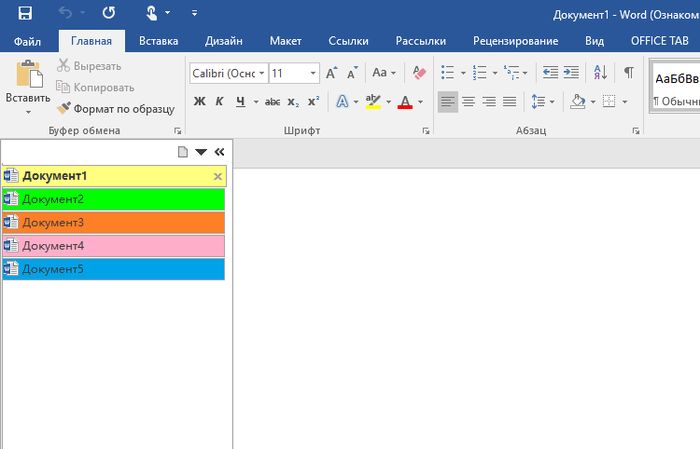Screen dimensions: 700x449
Task: Click the Sort A-Z icon
Action: [600, 73]
